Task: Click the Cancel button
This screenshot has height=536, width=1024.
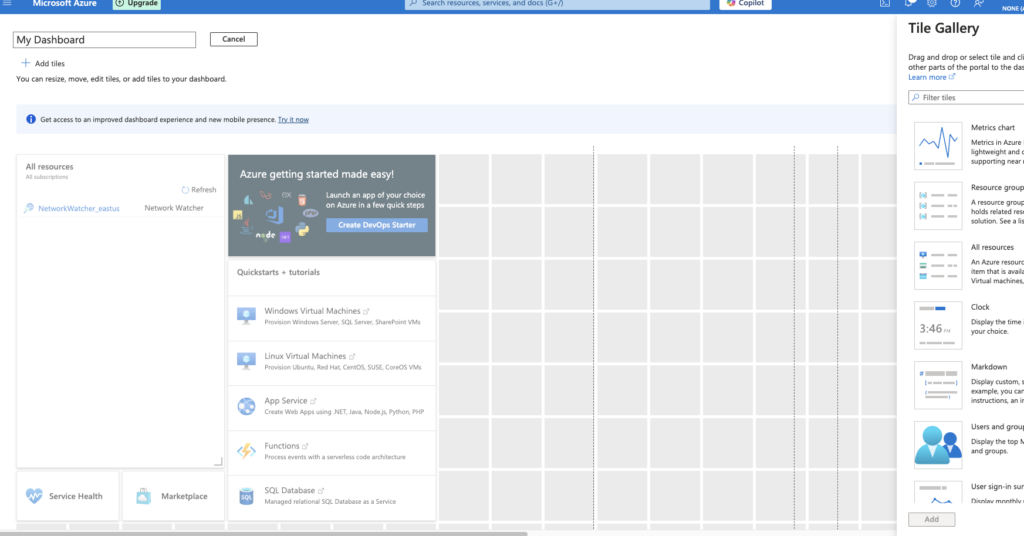Action: pos(234,39)
